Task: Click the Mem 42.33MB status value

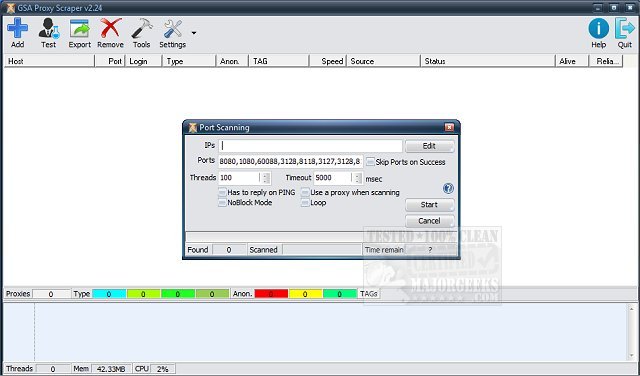Action: coord(111,369)
